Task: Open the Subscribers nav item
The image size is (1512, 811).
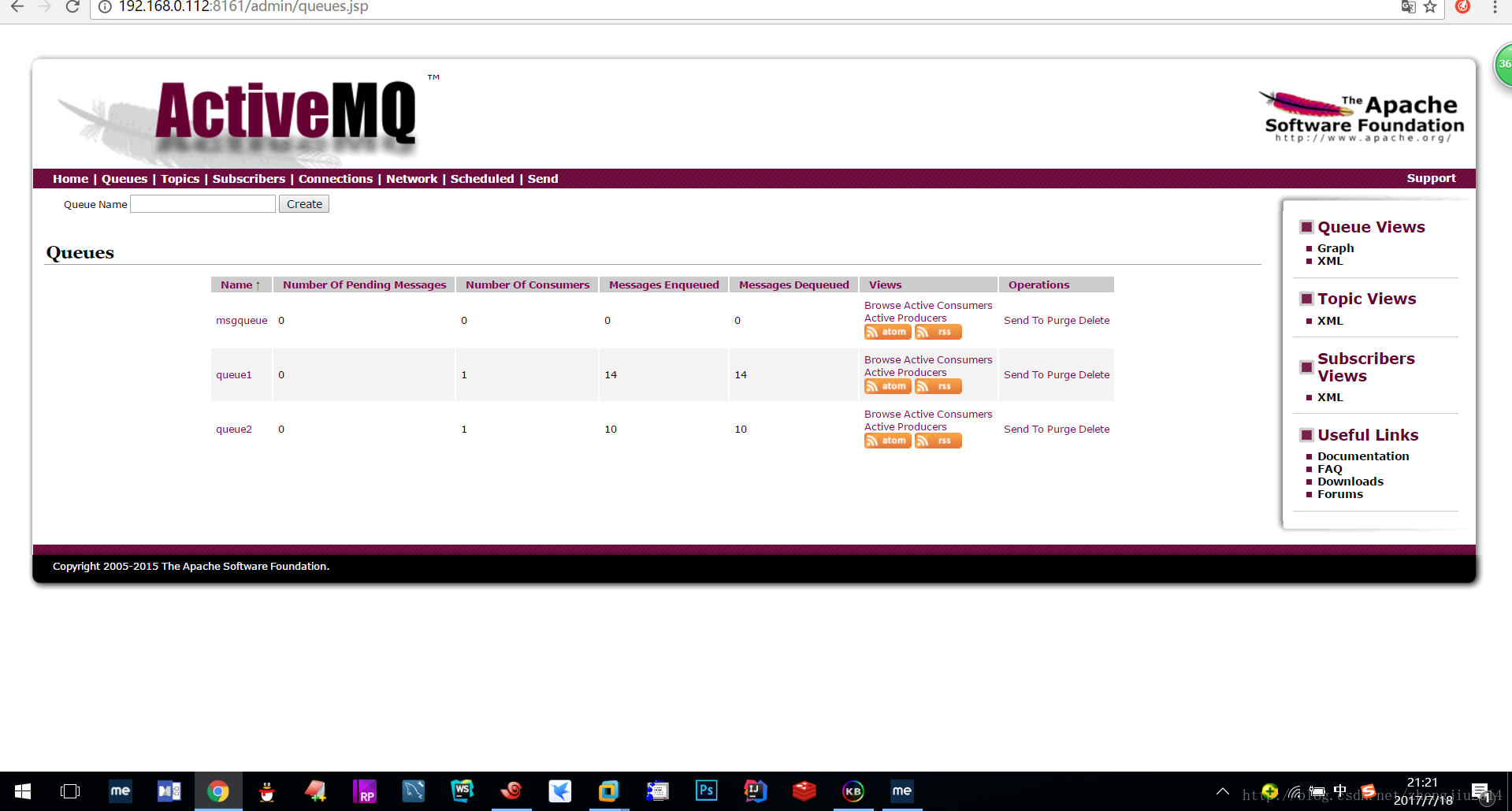Action: pos(249,179)
